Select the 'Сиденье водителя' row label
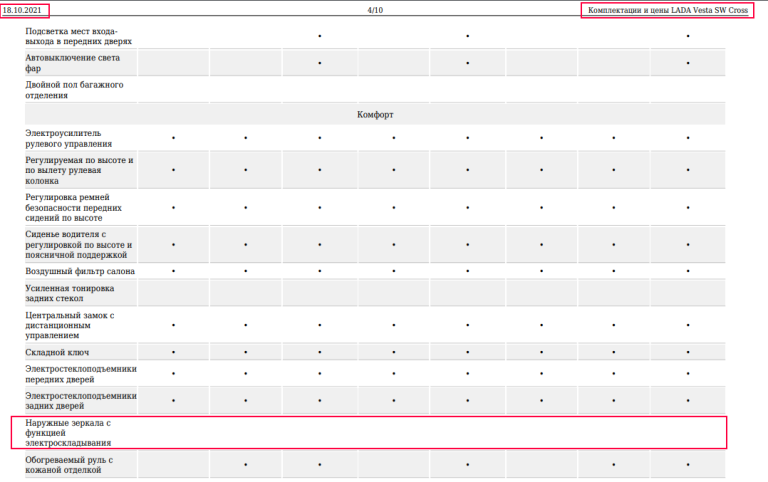Screen dimensions: 768x482 pyautogui.click(x=79, y=244)
